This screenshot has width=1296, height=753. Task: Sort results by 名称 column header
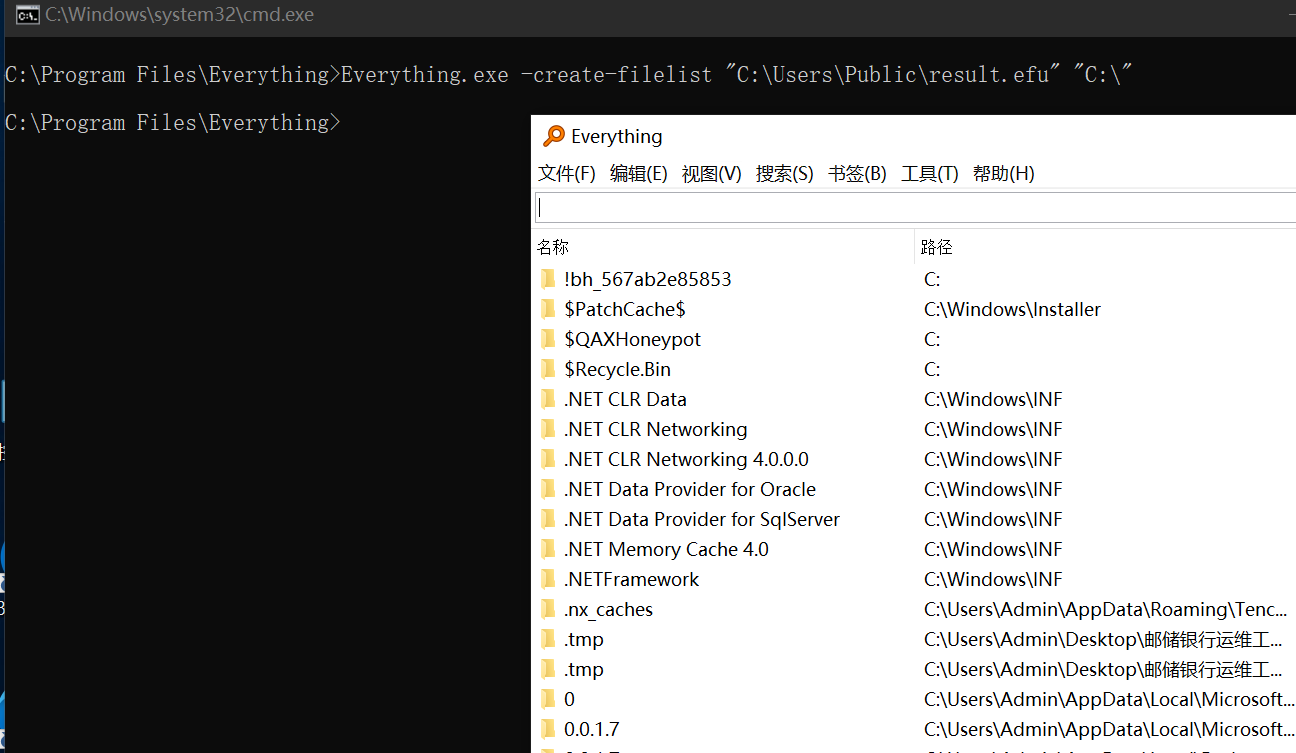coord(553,247)
